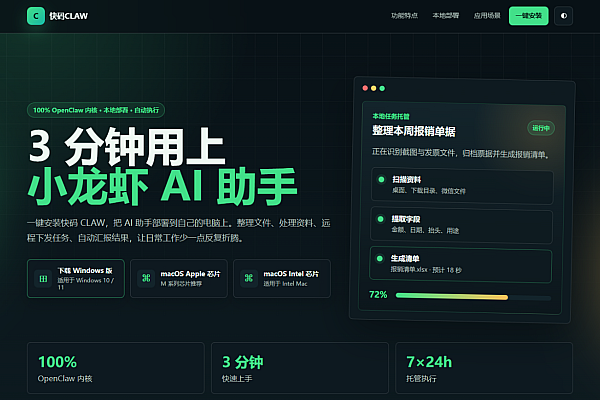Select the 生成清单 step row
Screen dimensions: 600x400
click(460, 265)
